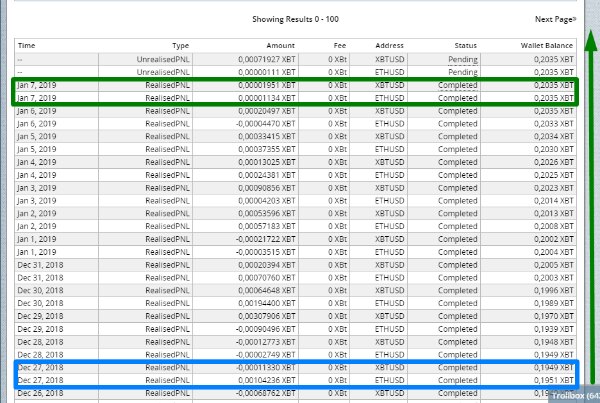Select the Address column header

(x=389, y=45)
